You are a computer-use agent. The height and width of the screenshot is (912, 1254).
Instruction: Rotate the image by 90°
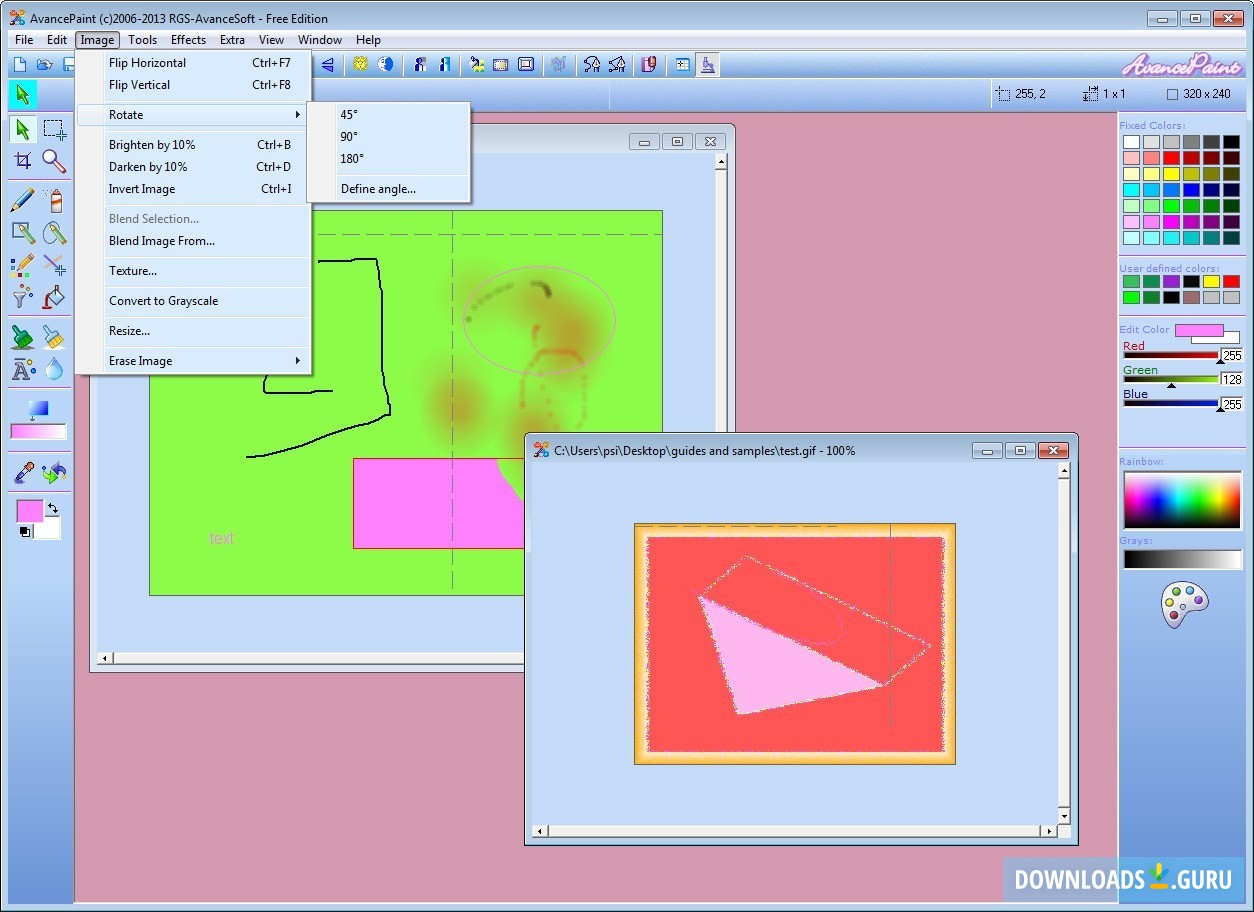[x=349, y=137]
